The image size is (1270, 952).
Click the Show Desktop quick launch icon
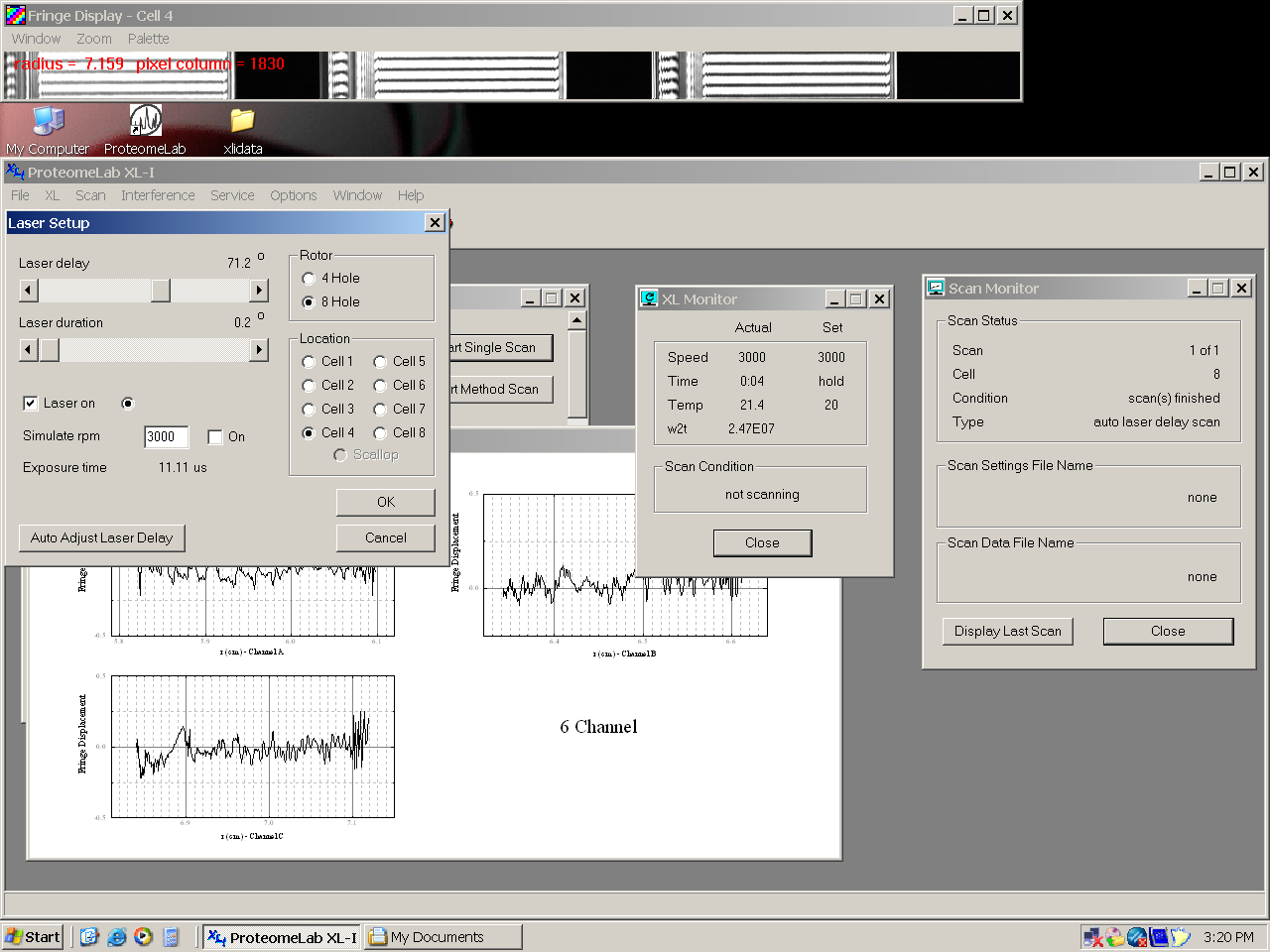pyautogui.click(x=90, y=937)
